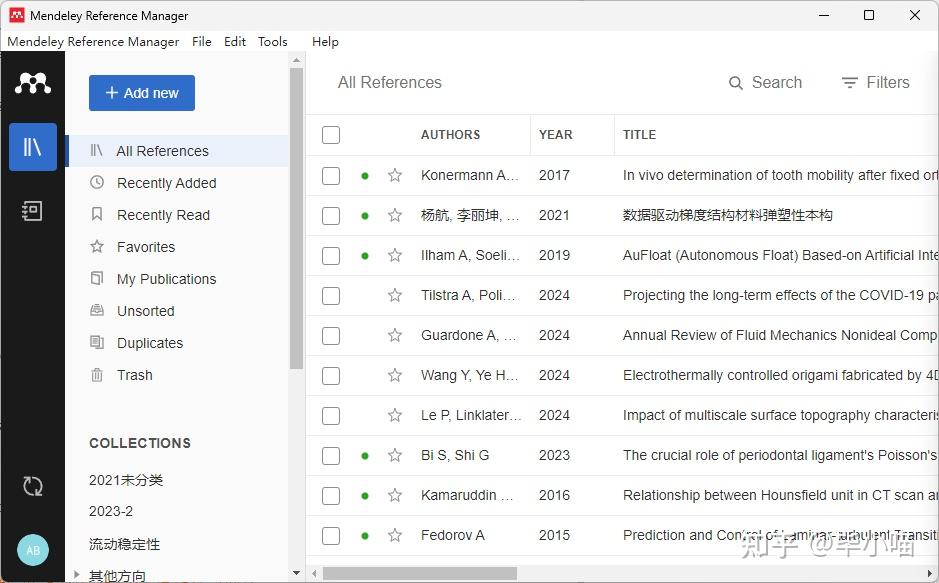Sort by the AUTHORS column header
Viewport: 939px width, 583px height.
click(450, 135)
